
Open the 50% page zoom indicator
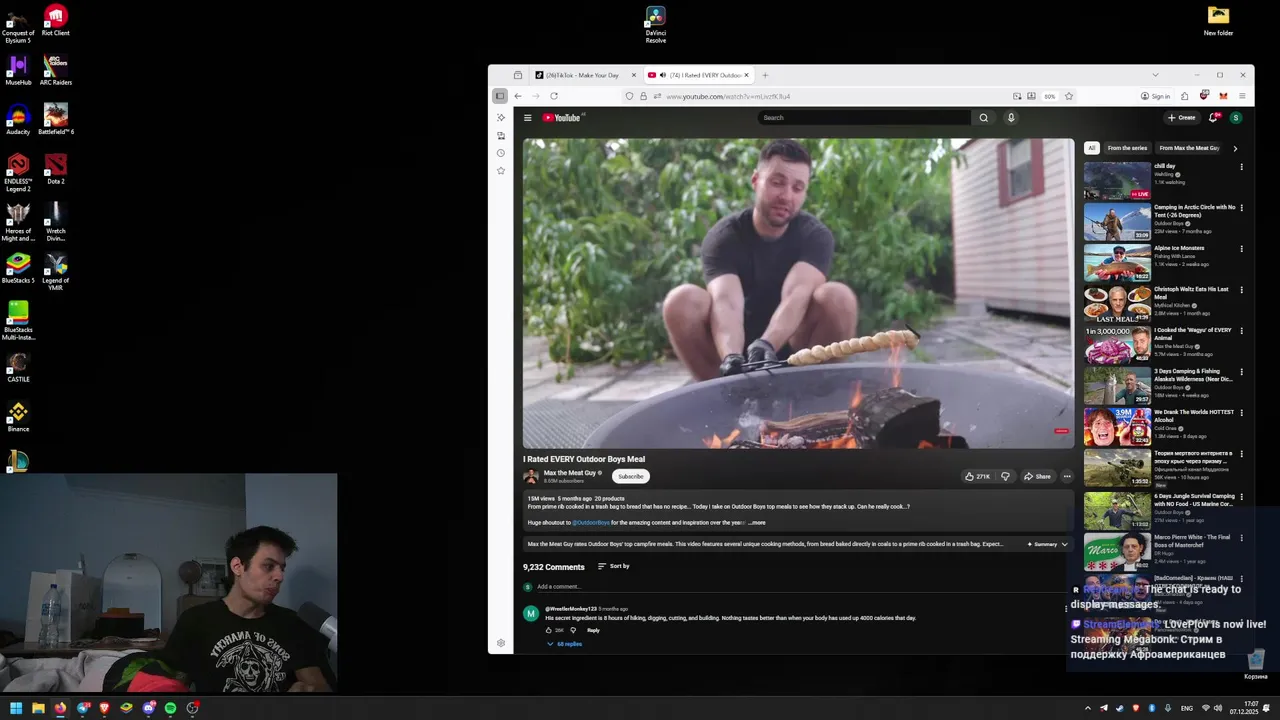(x=1049, y=96)
